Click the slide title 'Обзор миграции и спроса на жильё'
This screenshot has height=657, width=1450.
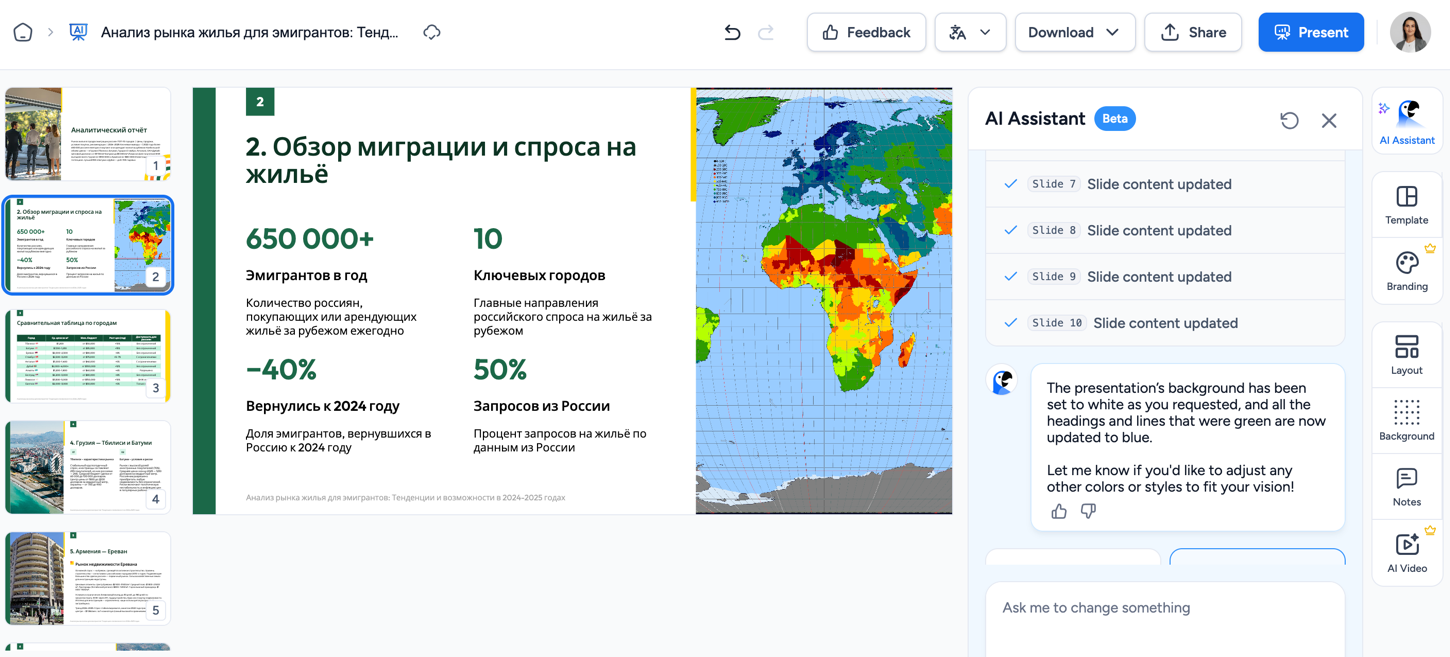(x=441, y=160)
